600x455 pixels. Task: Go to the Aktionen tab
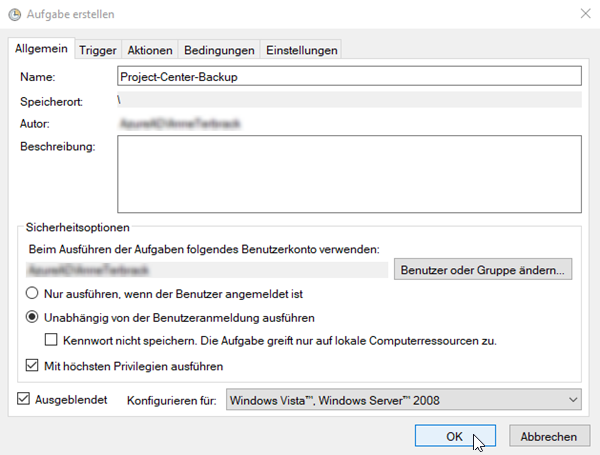(151, 50)
